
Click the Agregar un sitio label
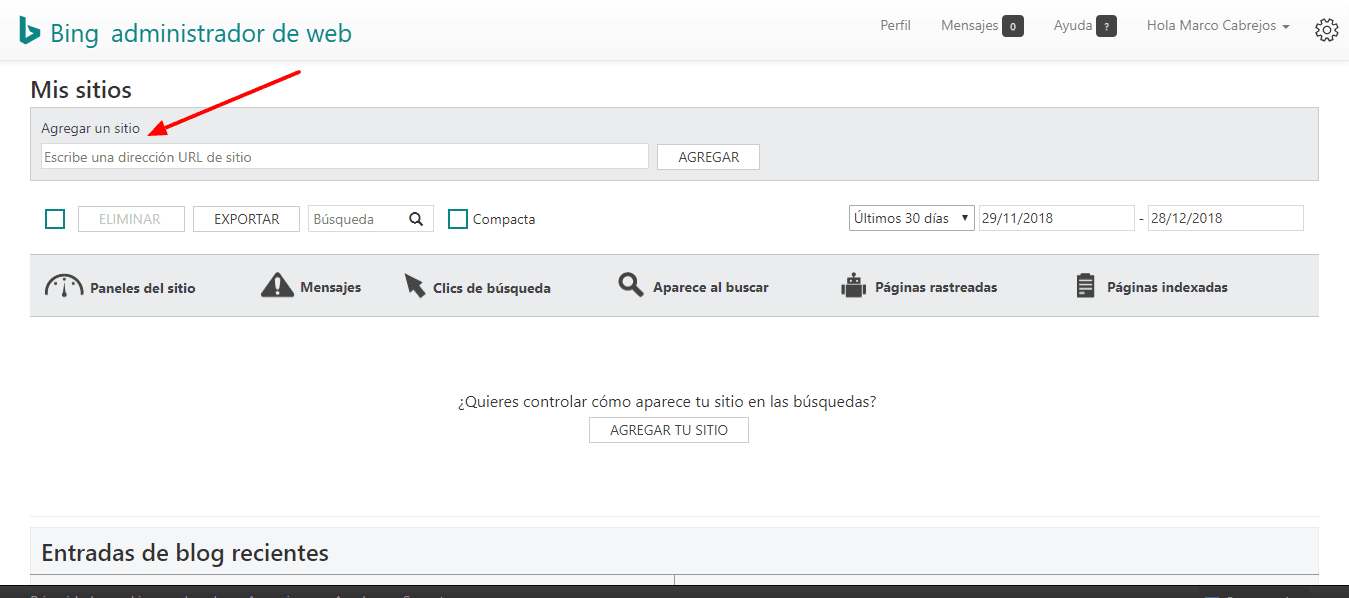click(x=91, y=128)
